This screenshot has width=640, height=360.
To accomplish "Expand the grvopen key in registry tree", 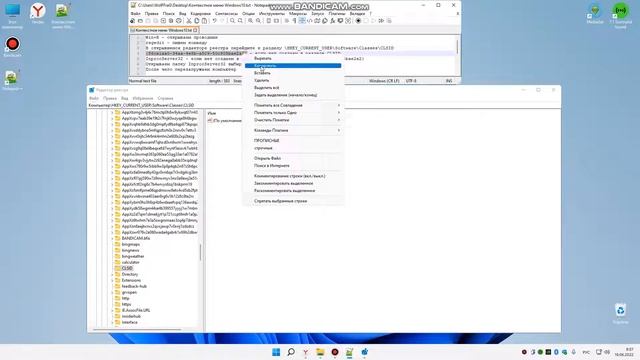I will tap(112, 292).
